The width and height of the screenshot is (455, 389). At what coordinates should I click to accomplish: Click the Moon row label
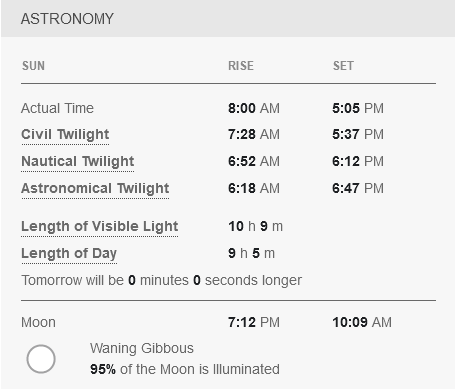(38, 323)
